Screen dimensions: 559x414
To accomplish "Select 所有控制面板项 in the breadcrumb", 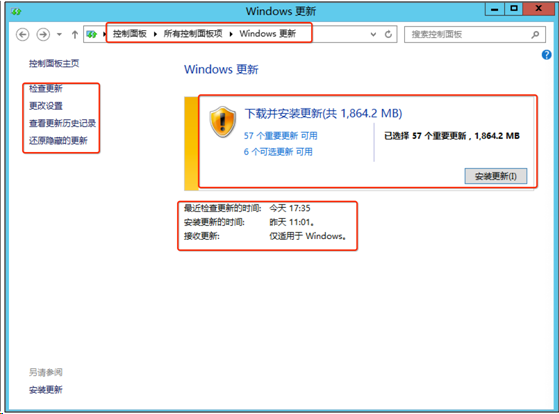I will point(193,34).
